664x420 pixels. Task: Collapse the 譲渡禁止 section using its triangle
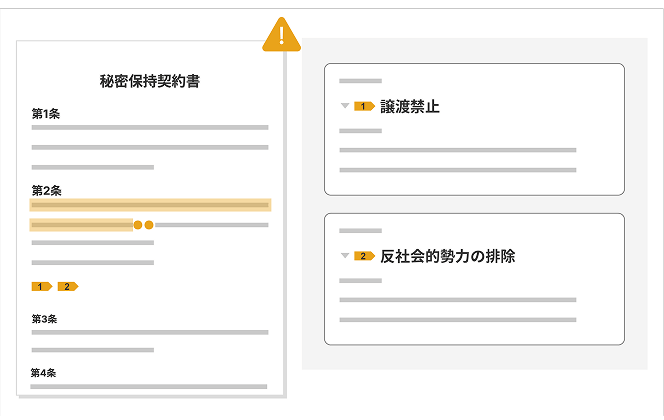click(345, 106)
